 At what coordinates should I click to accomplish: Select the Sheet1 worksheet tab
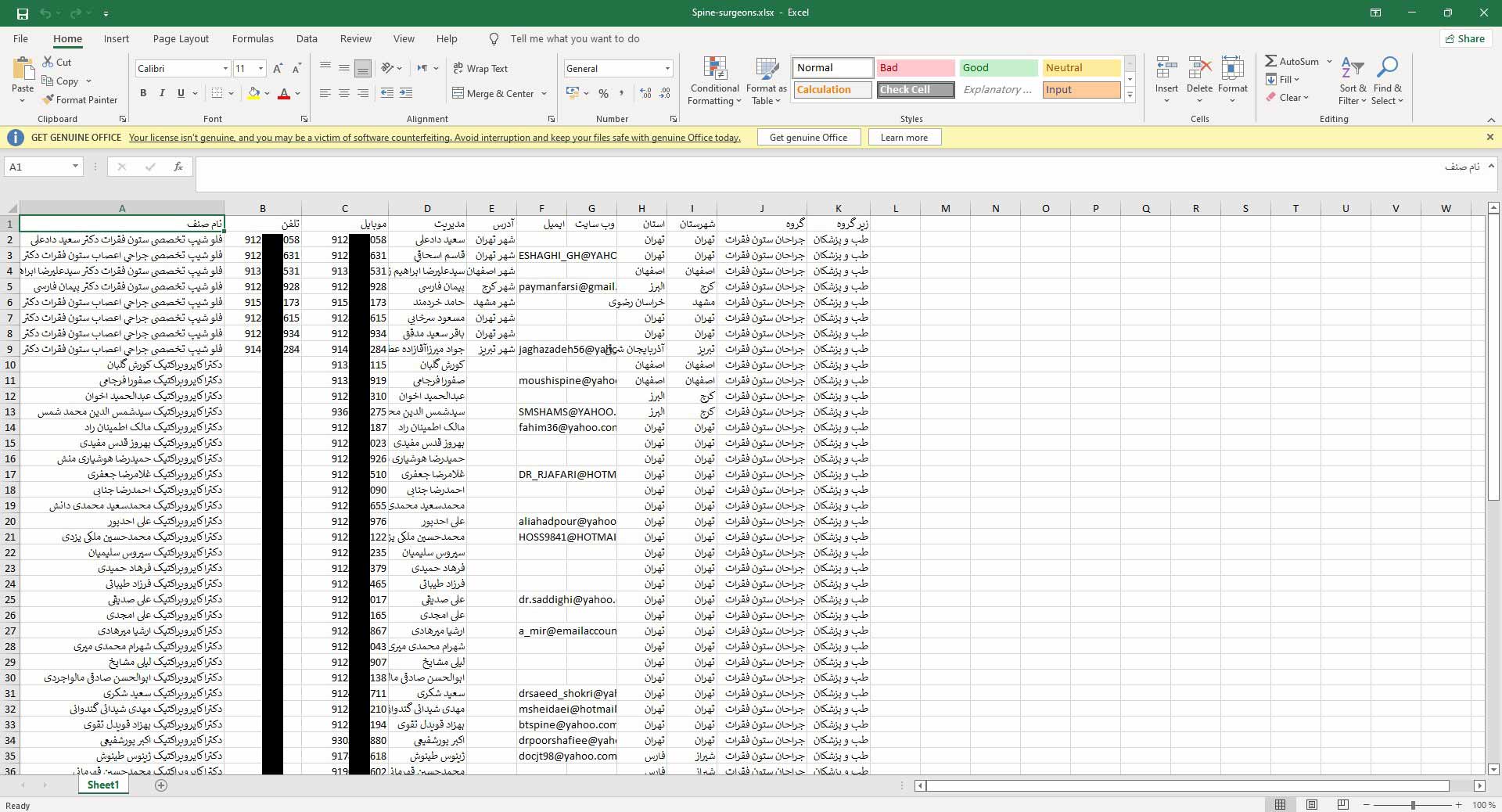tap(103, 785)
